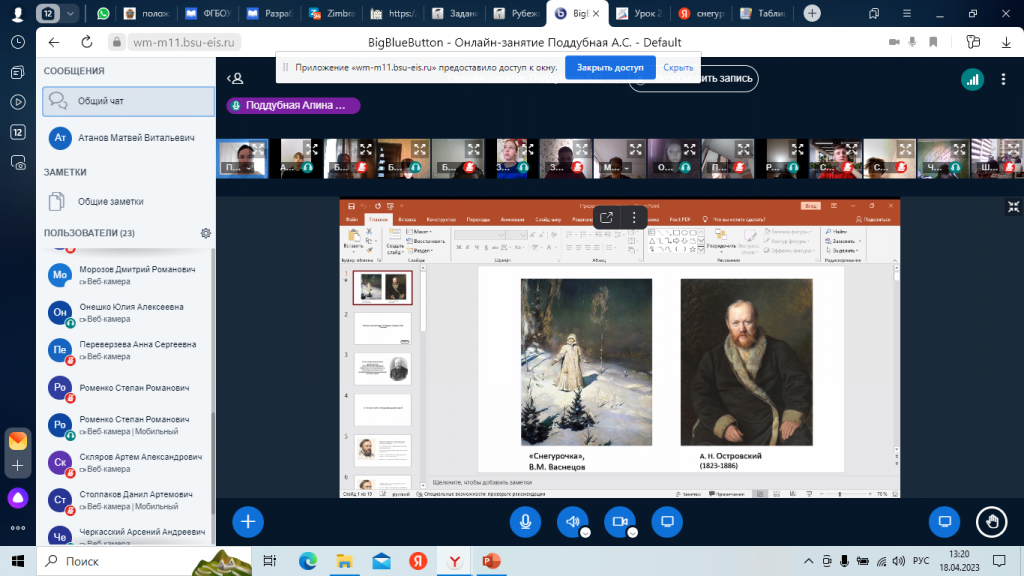Mute or unmute the microphone button
1024x576 pixels.
click(525, 522)
